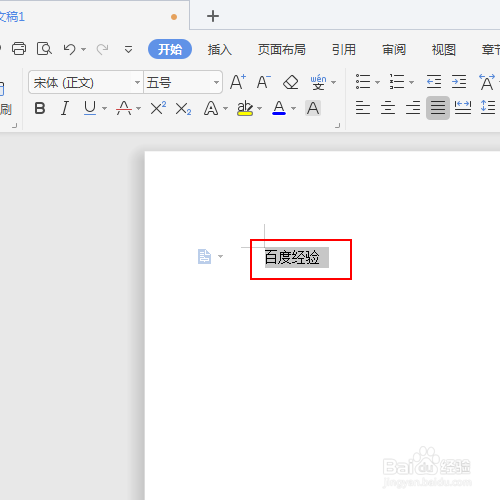
Task: Open font size 五号 combo box
Action: [x=183, y=82]
